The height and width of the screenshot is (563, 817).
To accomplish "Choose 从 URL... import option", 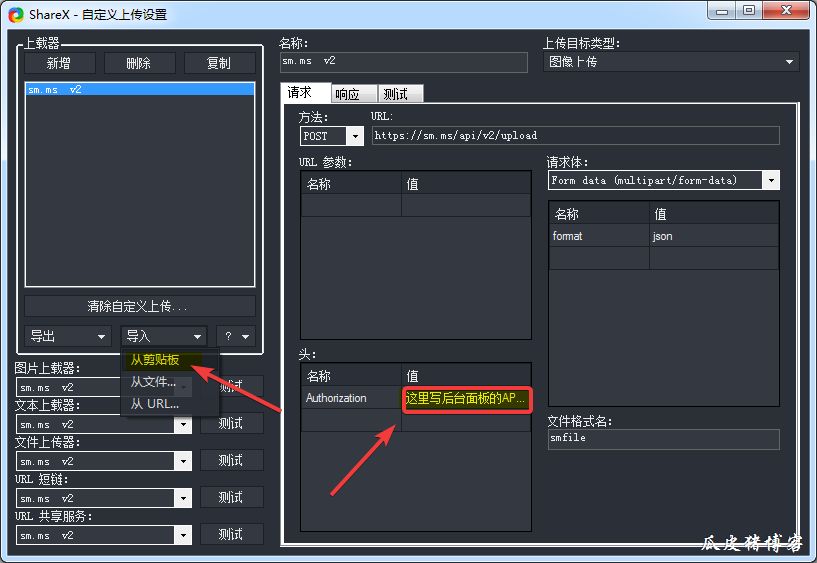I will (155, 404).
